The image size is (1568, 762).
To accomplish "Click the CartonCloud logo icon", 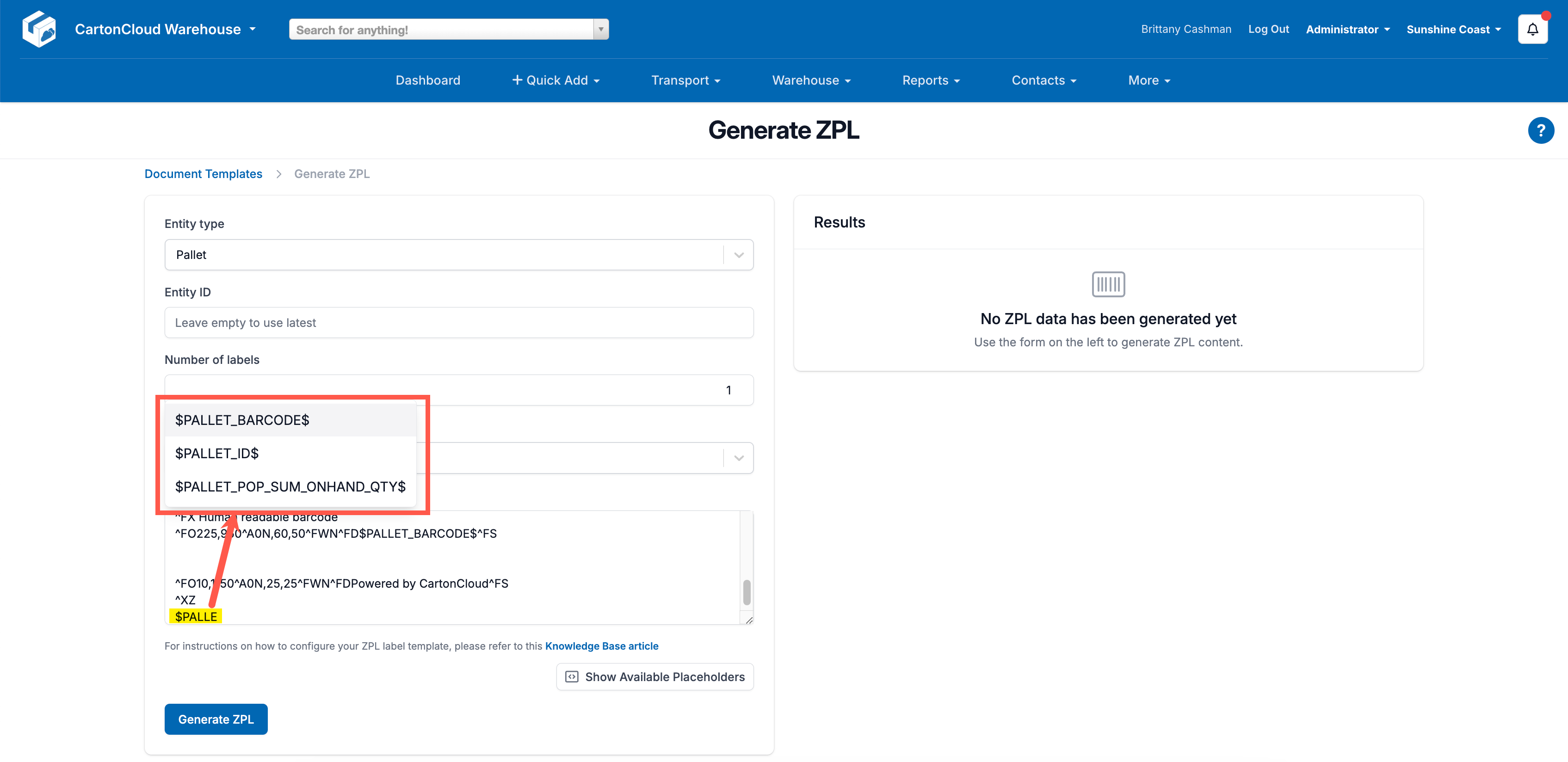I will tap(38, 29).
